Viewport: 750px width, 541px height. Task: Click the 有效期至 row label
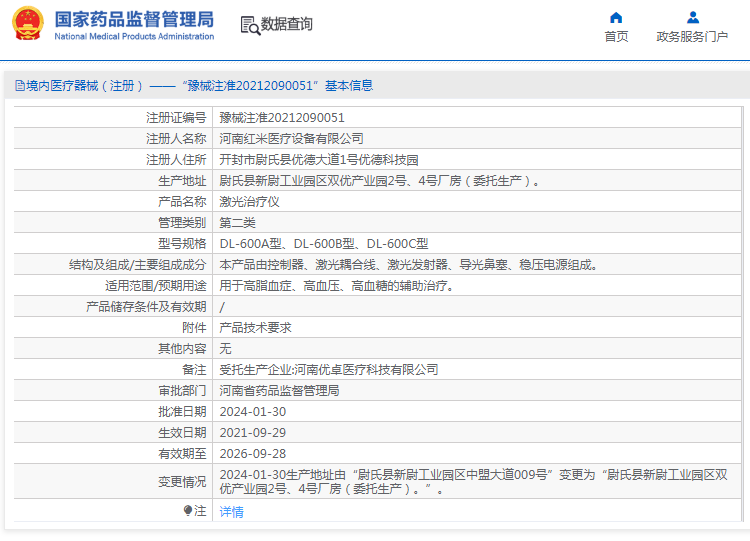click(x=182, y=454)
